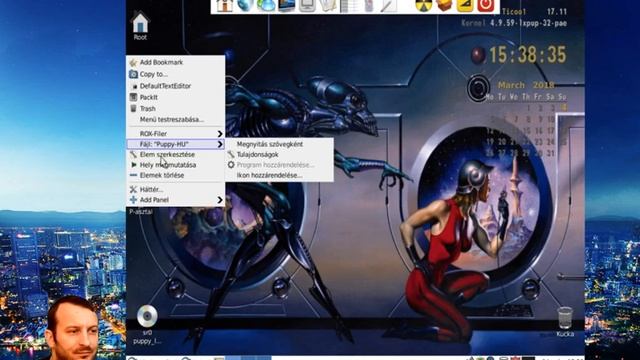Open Menü testreszabása... menu customization entry
640x360 pixels.
pyautogui.click(x=176, y=120)
